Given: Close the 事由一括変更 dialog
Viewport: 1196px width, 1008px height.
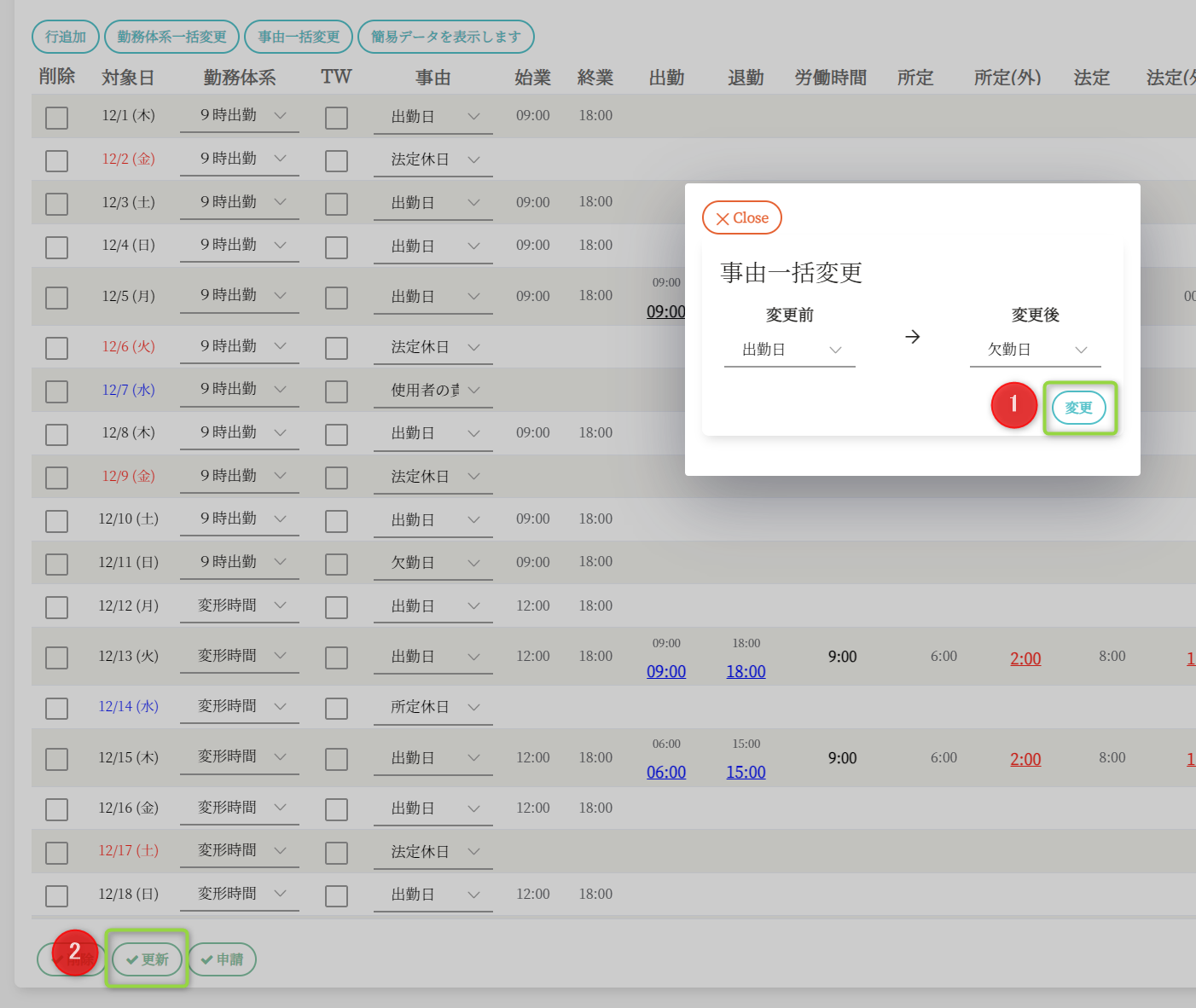Looking at the screenshot, I should tap(741, 217).
